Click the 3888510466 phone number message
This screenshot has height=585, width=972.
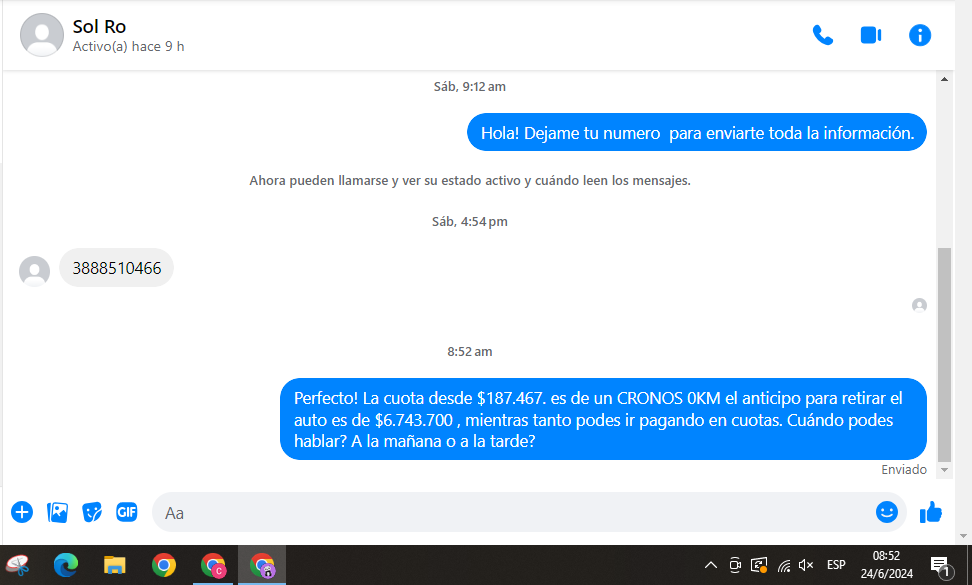[x=116, y=268]
